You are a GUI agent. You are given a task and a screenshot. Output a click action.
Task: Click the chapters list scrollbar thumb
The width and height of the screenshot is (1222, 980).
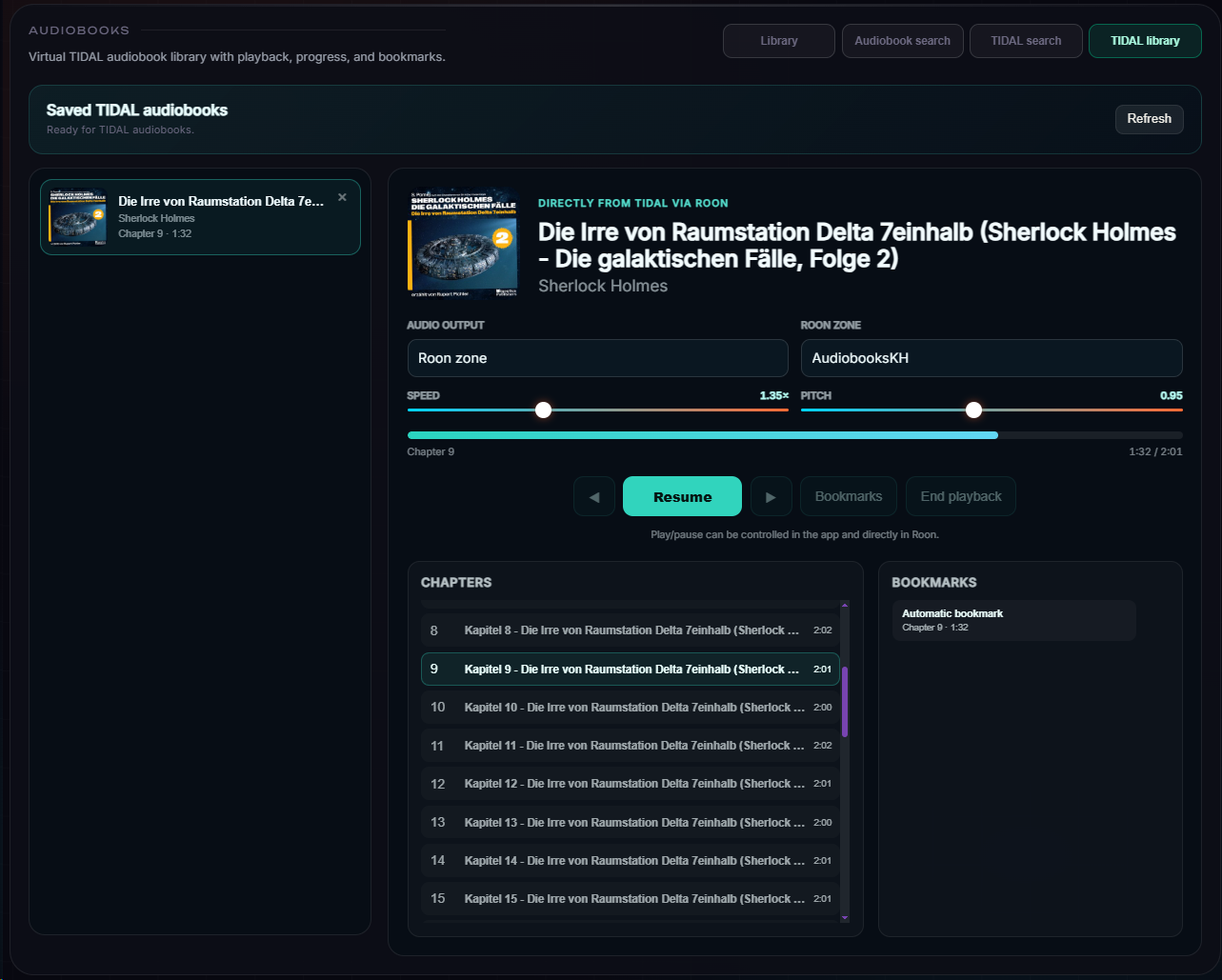click(x=845, y=701)
